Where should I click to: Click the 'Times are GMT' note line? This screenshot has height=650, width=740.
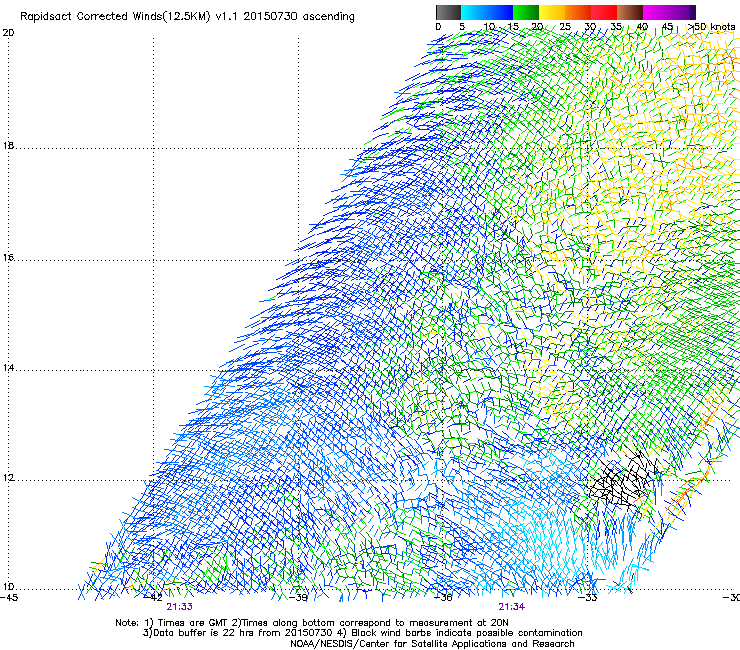tap(312, 623)
